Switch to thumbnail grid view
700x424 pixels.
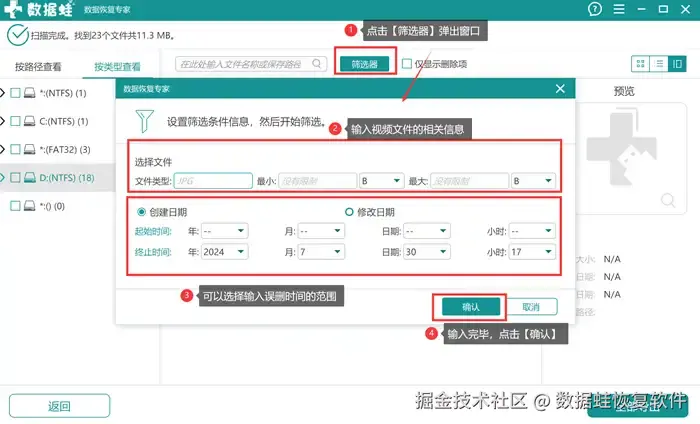pyautogui.click(x=641, y=64)
